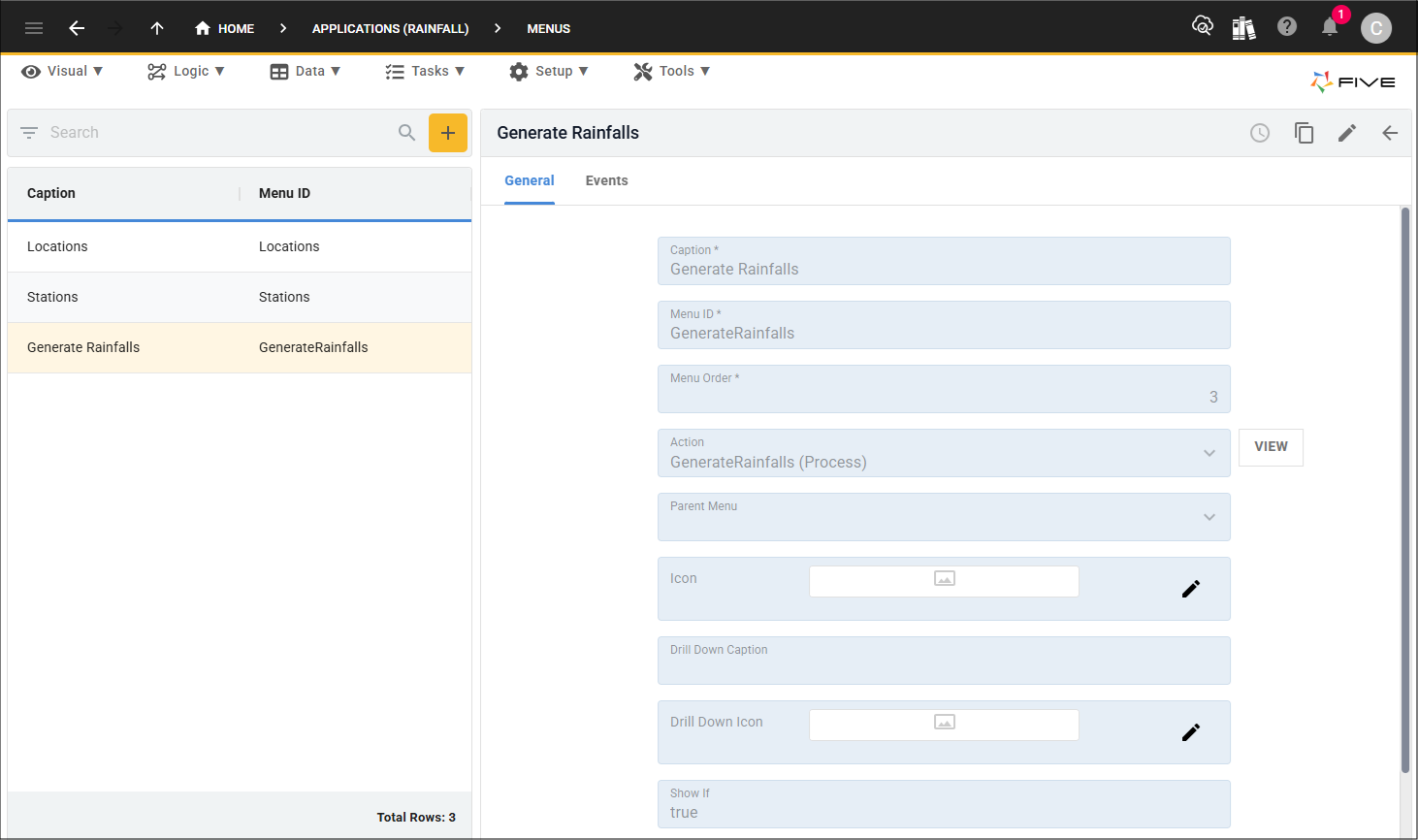The height and width of the screenshot is (840, 1418).
Task: Click the Five logo
Action: [x=1353, y=81]
